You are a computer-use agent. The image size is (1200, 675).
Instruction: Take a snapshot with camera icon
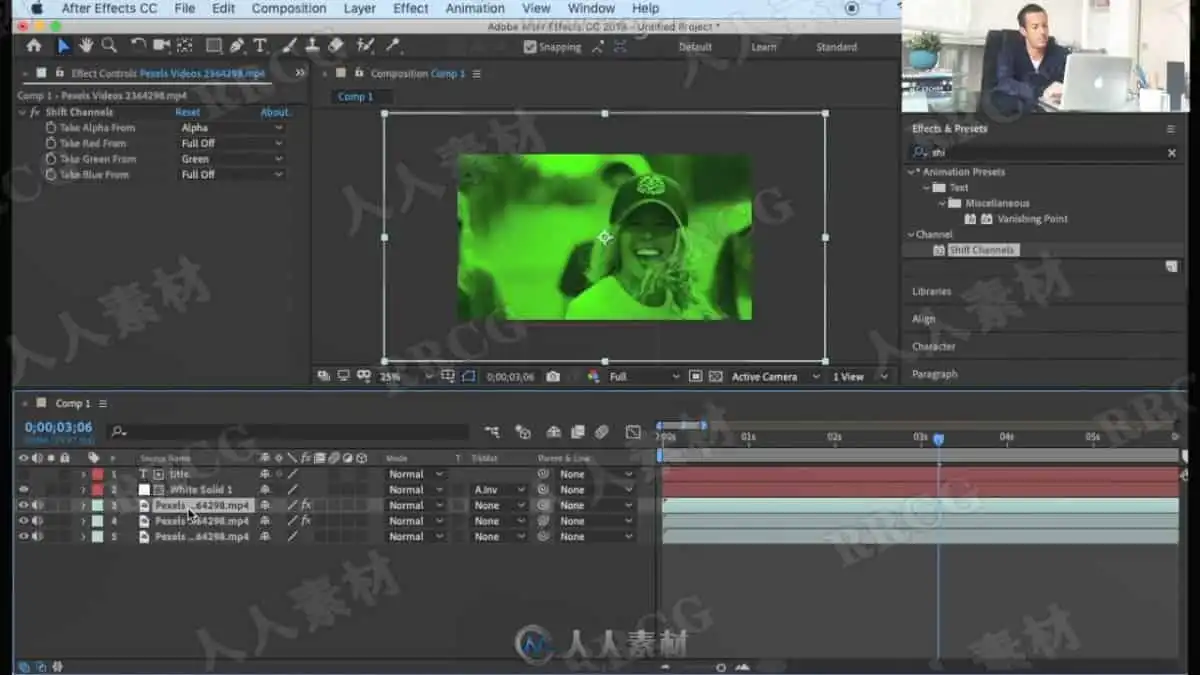(553, 377)
